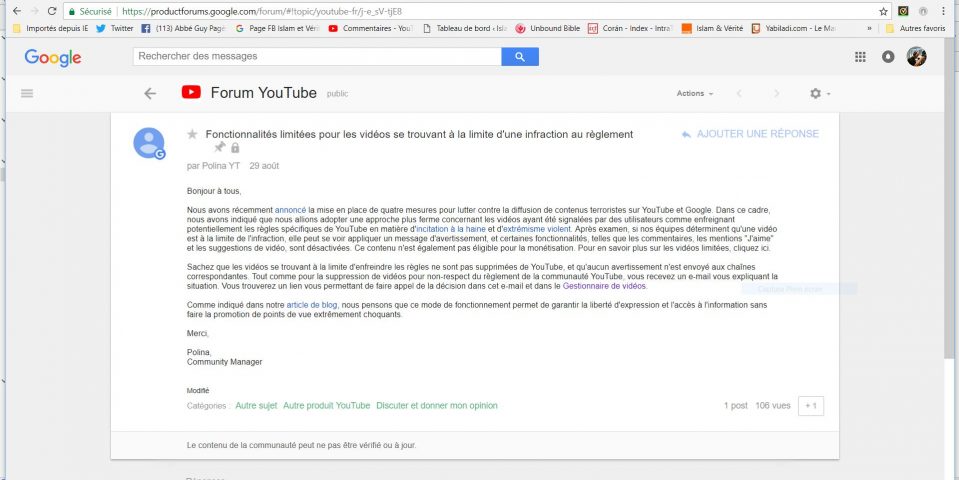Click the blue search magnifier button

click(x=520, y=56)
